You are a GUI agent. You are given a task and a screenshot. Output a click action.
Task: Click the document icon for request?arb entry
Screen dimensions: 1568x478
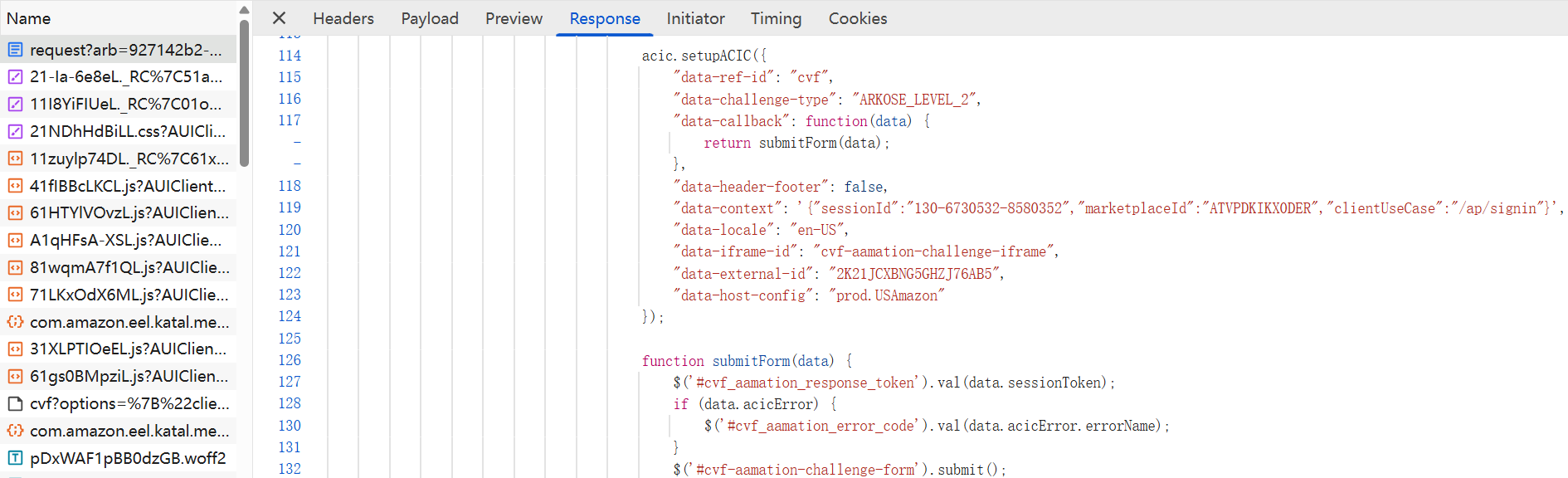click(x=15, y=50)
